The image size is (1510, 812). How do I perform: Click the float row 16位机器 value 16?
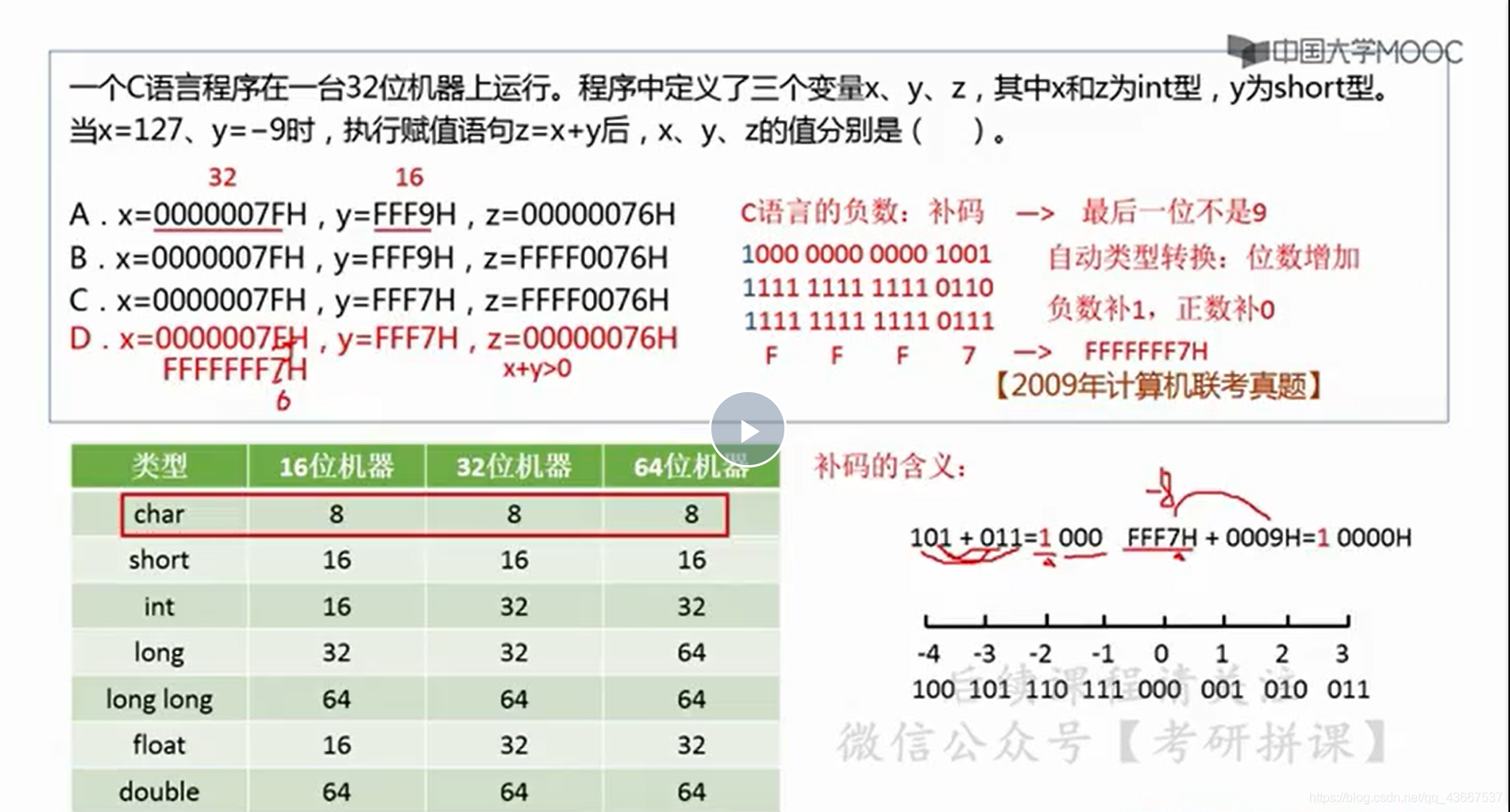[x=337, y=745]
